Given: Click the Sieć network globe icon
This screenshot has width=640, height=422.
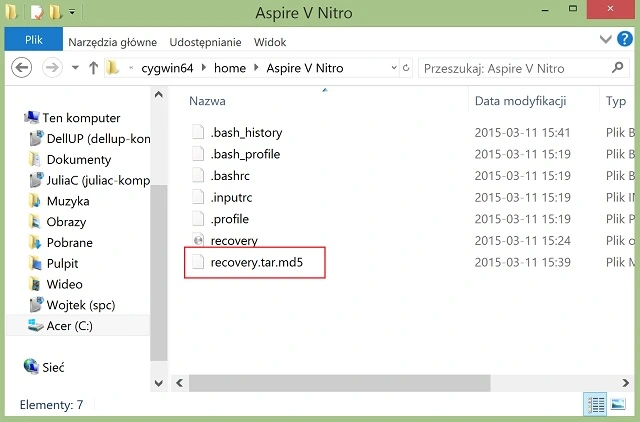Looking at the screenshot, I should pyautogui.click(x=31, y=366).
